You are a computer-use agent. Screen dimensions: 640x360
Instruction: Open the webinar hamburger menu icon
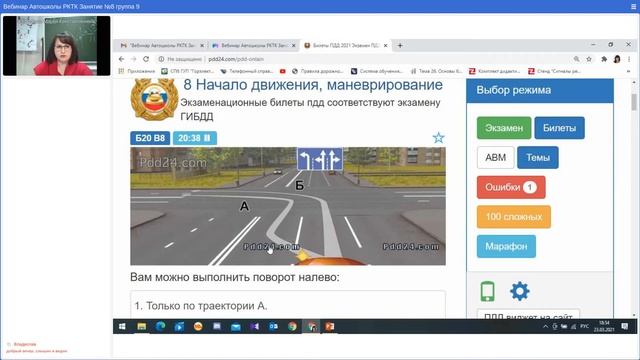pyautogui.click(x=633, y=7)
